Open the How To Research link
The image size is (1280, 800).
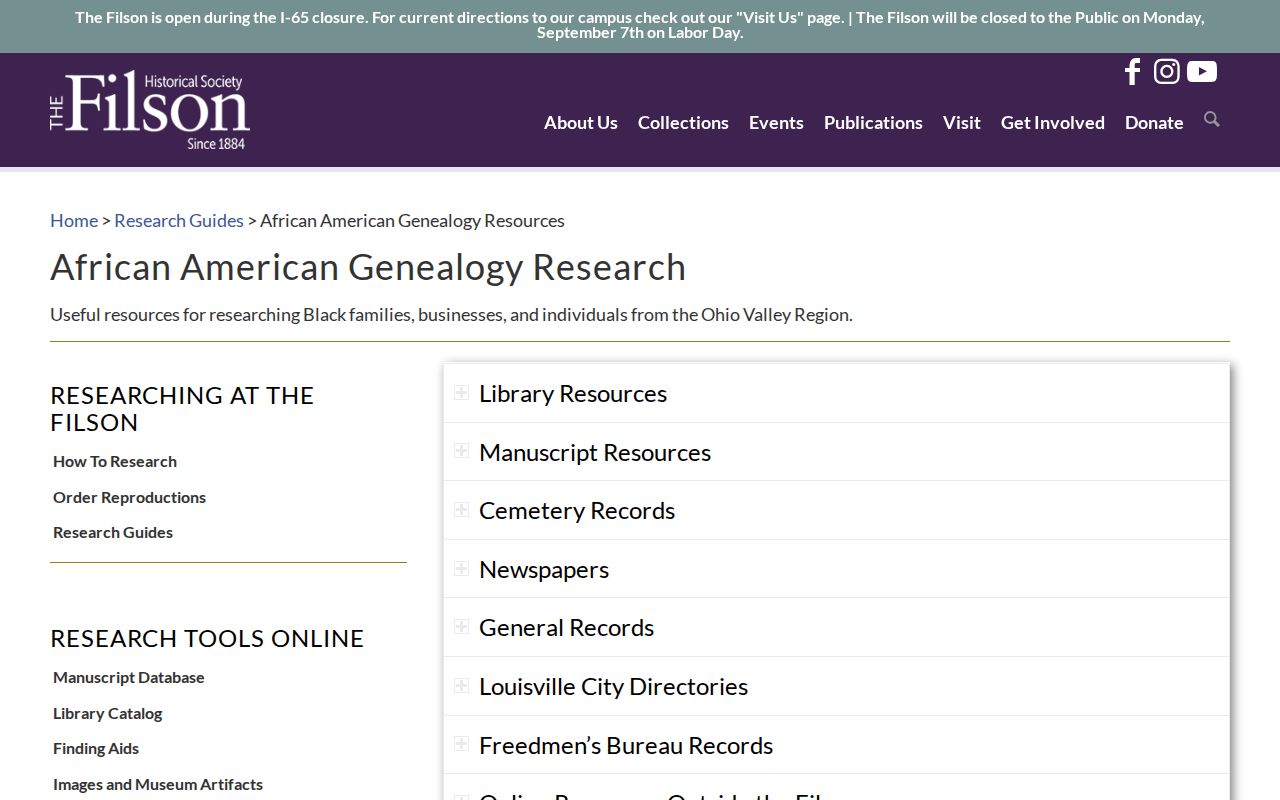click(x=115, y=461)
